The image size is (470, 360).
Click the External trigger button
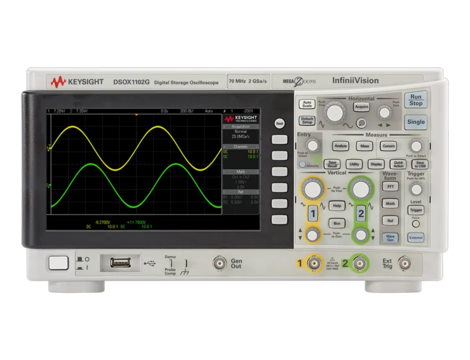click(x=416, y=238)
